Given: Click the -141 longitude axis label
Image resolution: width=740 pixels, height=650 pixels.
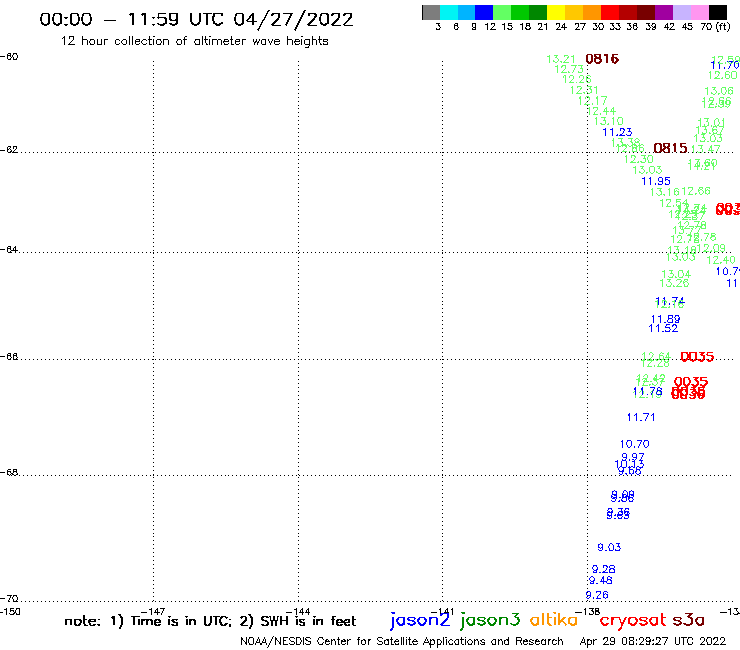Looking at the screenshot, I should pyautogui.click(x=442, y=612).
